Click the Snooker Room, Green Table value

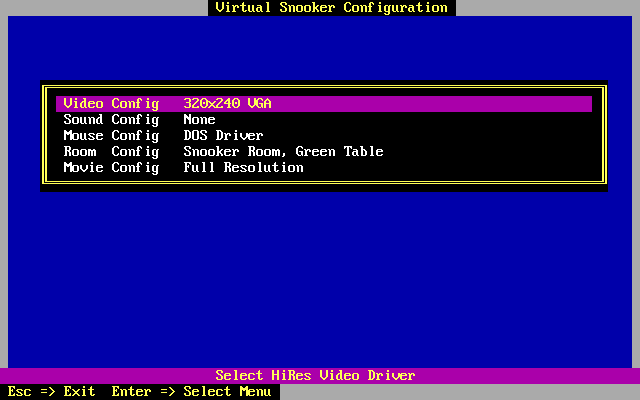283,152
